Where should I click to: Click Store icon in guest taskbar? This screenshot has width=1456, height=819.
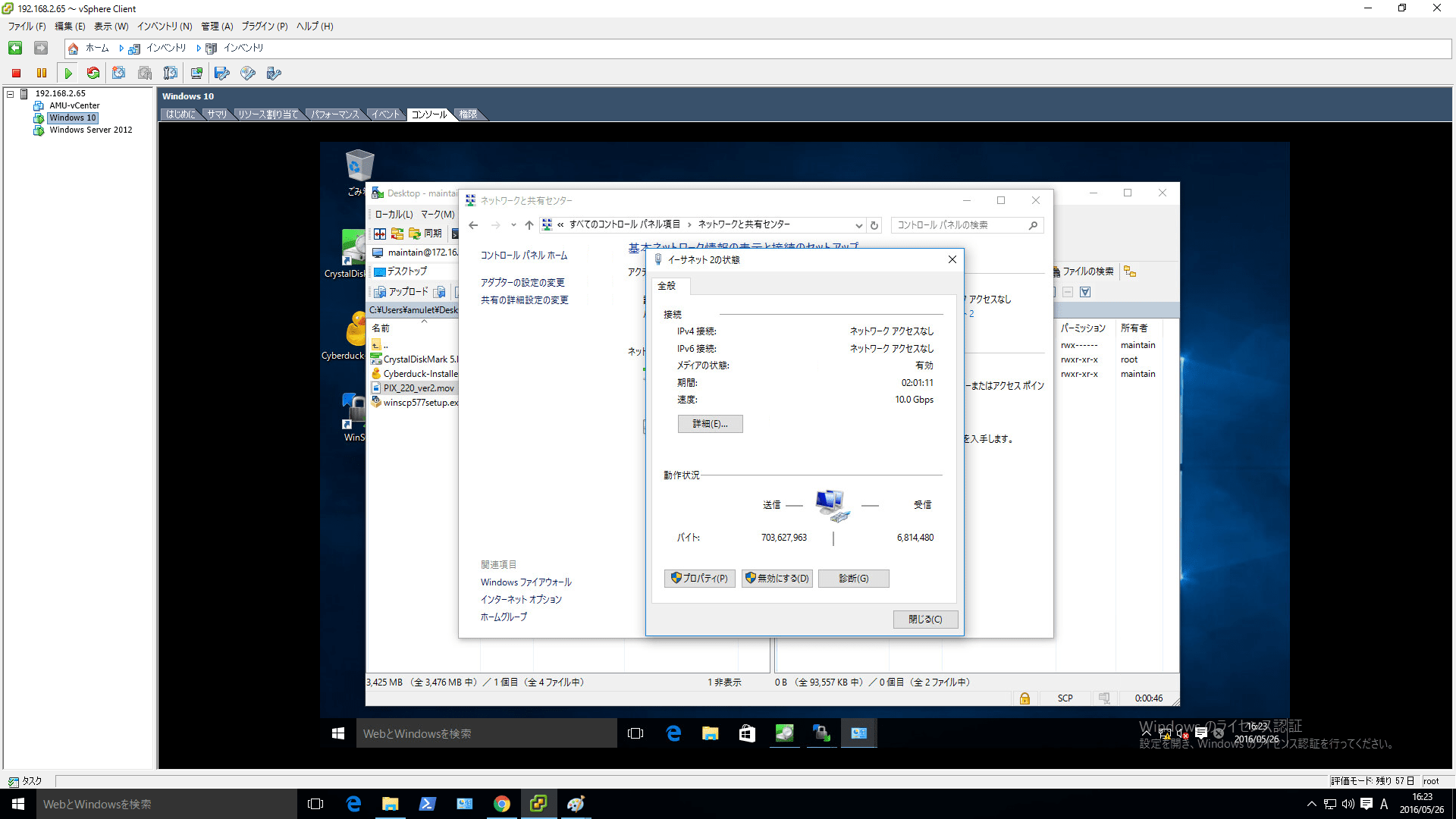pyautogui.click(x=747, y=733)
